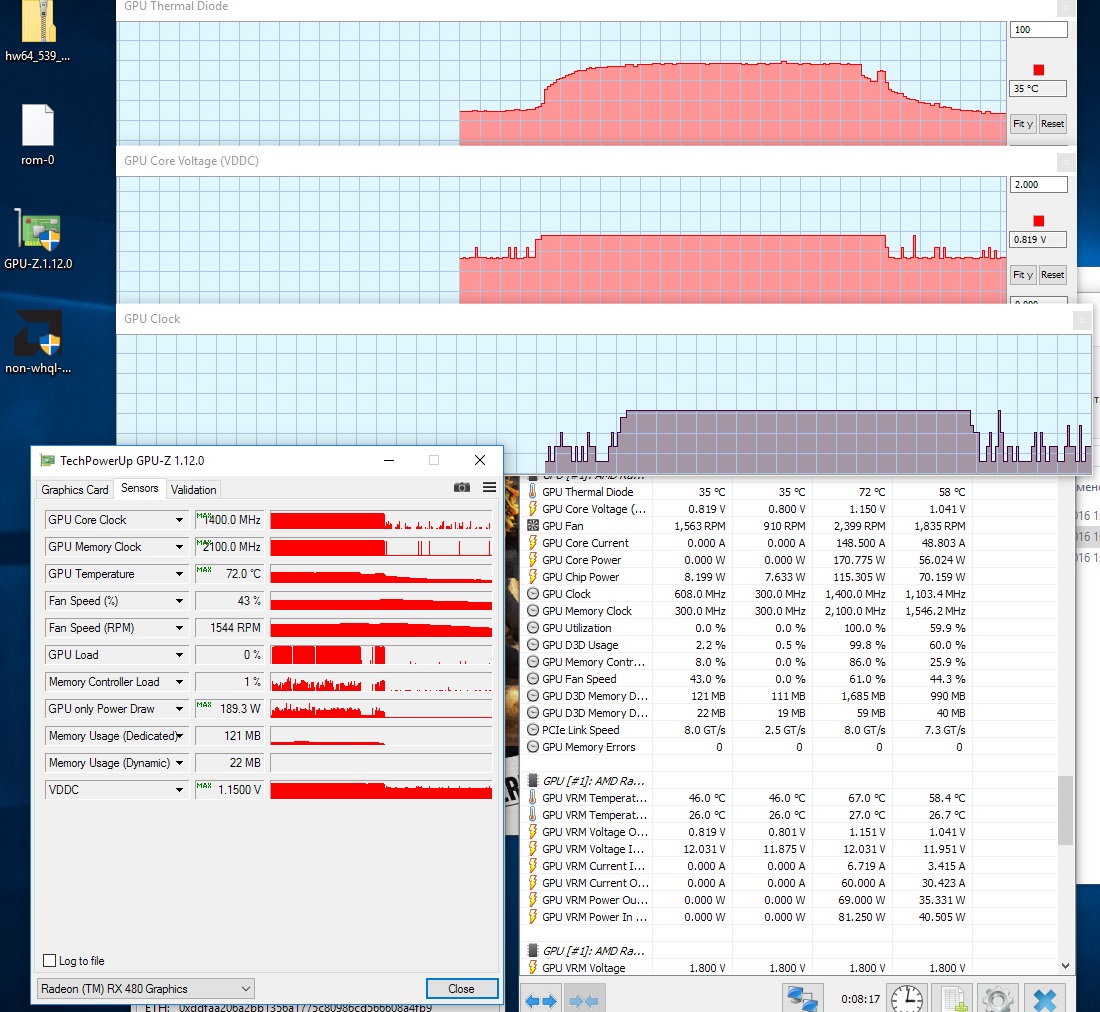Click the GPU only Power Draw 189.3 W value
The image size is (1100, 1012).
point(229,709)
